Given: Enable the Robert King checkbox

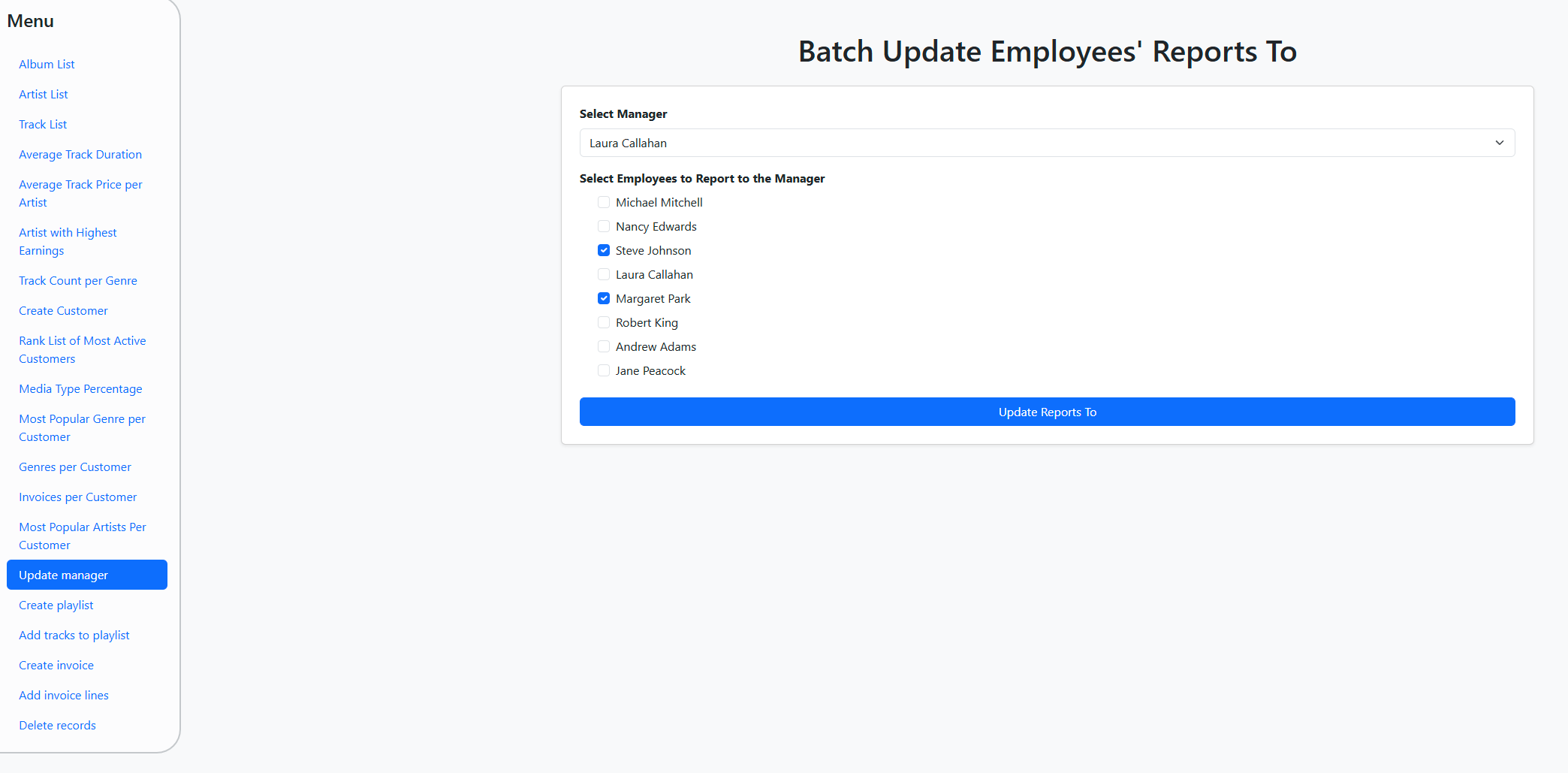Looking at the screenshot, I should (604, 322).
